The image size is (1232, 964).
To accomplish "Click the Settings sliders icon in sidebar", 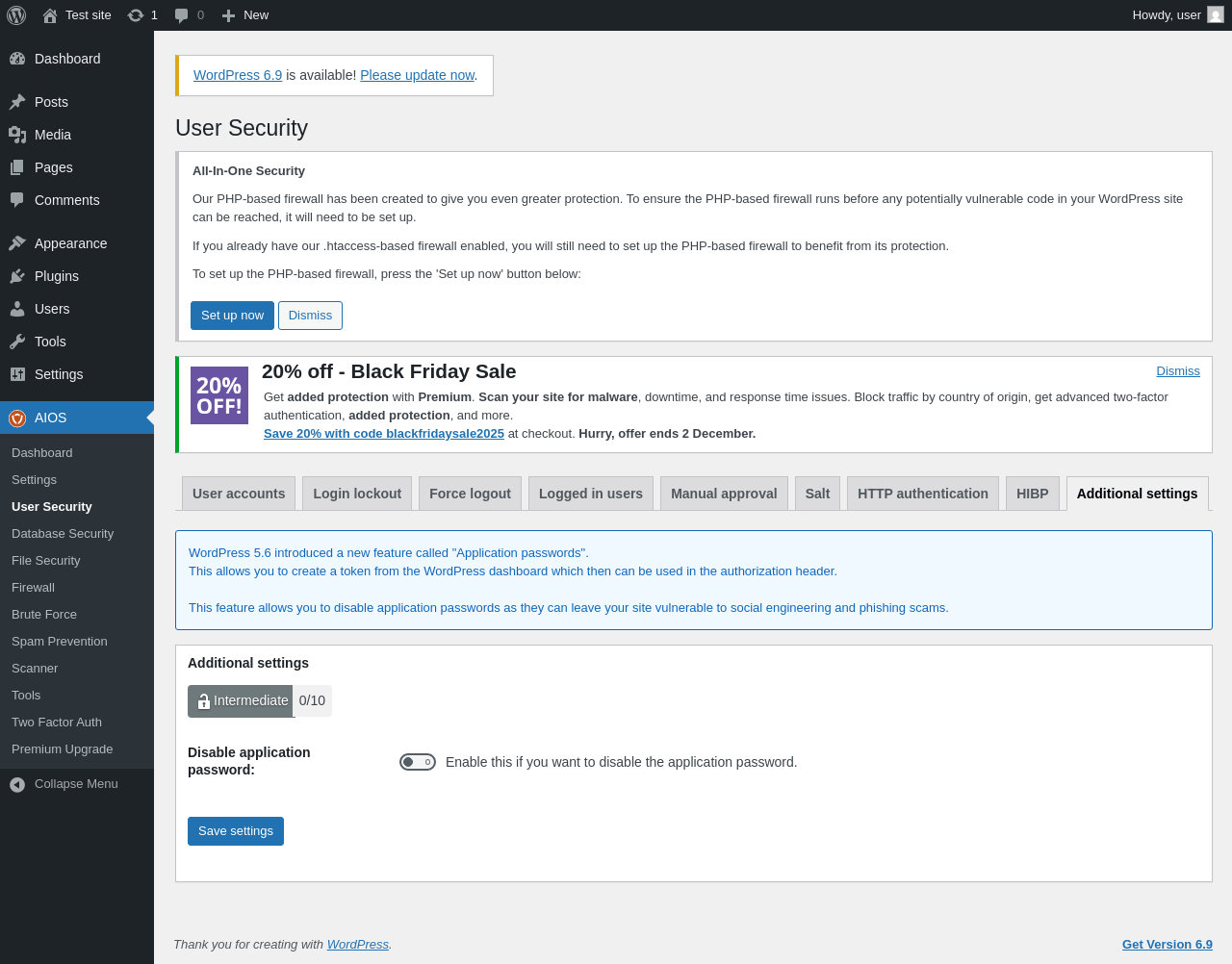I will 17,374.
